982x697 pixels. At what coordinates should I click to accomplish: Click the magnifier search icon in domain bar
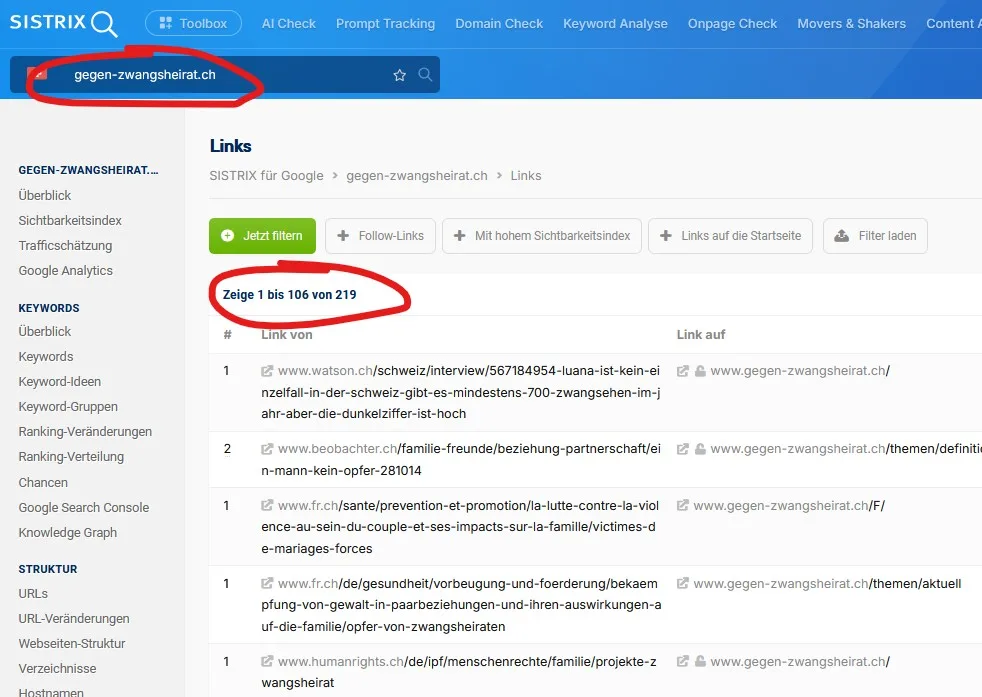425,75
